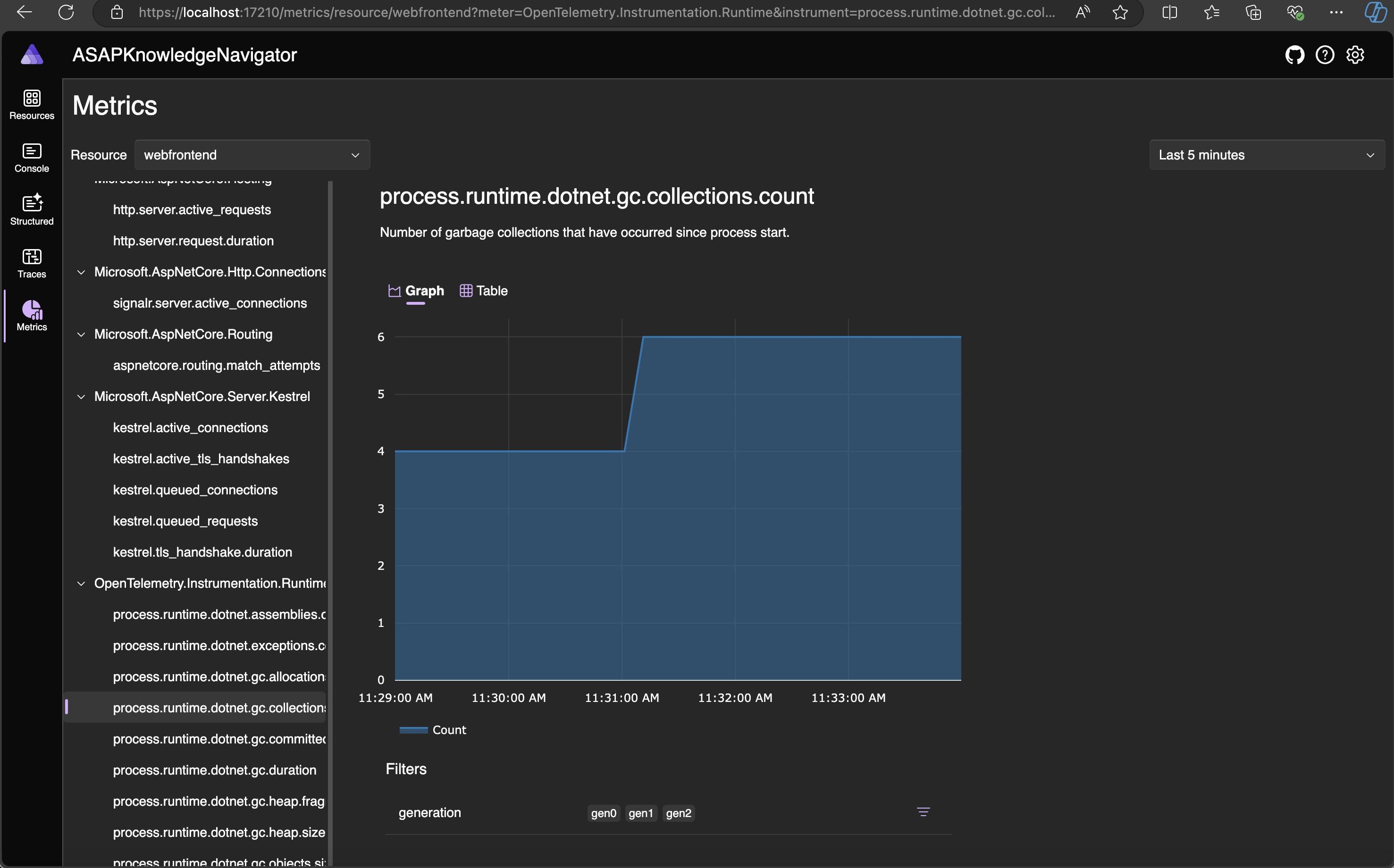This screenshot has height=868, width=1394.
Task: Click the metrics tree vertical scrollbar
Action: tap(330, 517)
